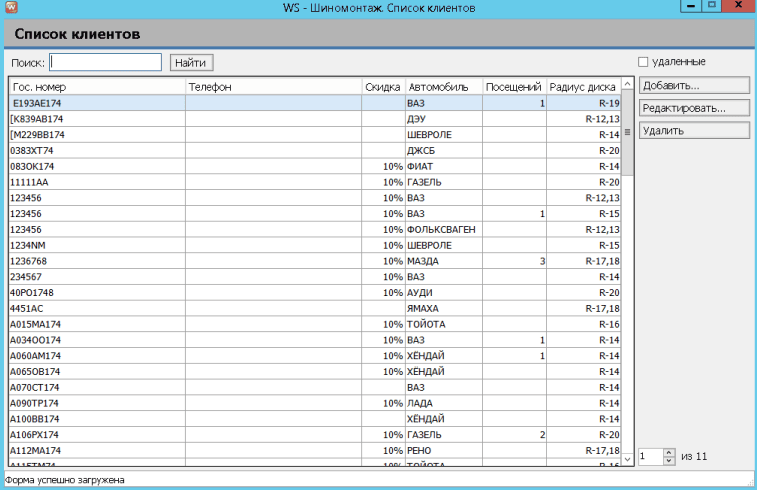The height and width of the screenshot is (490, 757).
Task: Click the page number field
Action: [x=650, y=456]
